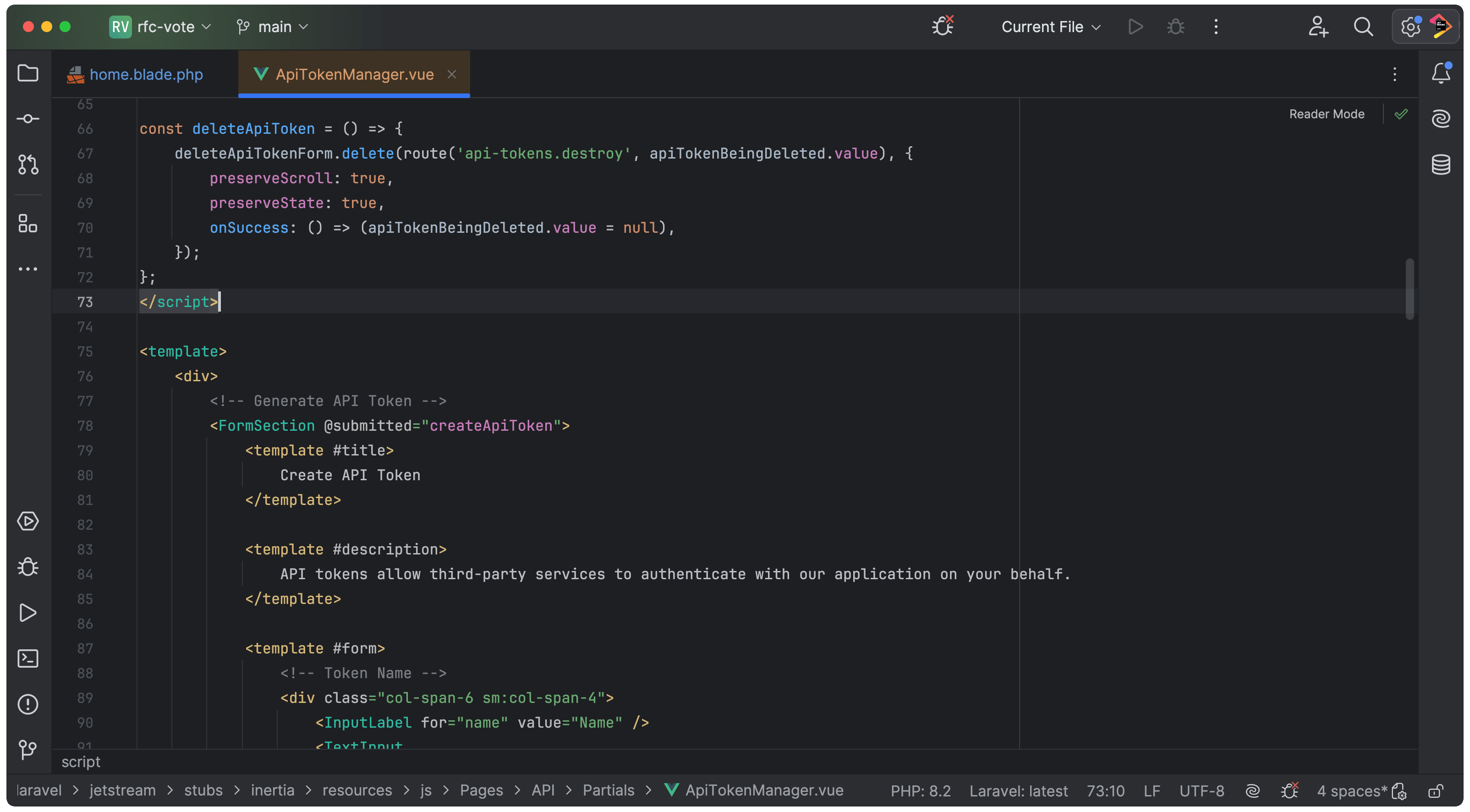The image size is (1470, 812).
Task: Click the UTF-8 encoding in status bar
Action: tap(1201, 791)
